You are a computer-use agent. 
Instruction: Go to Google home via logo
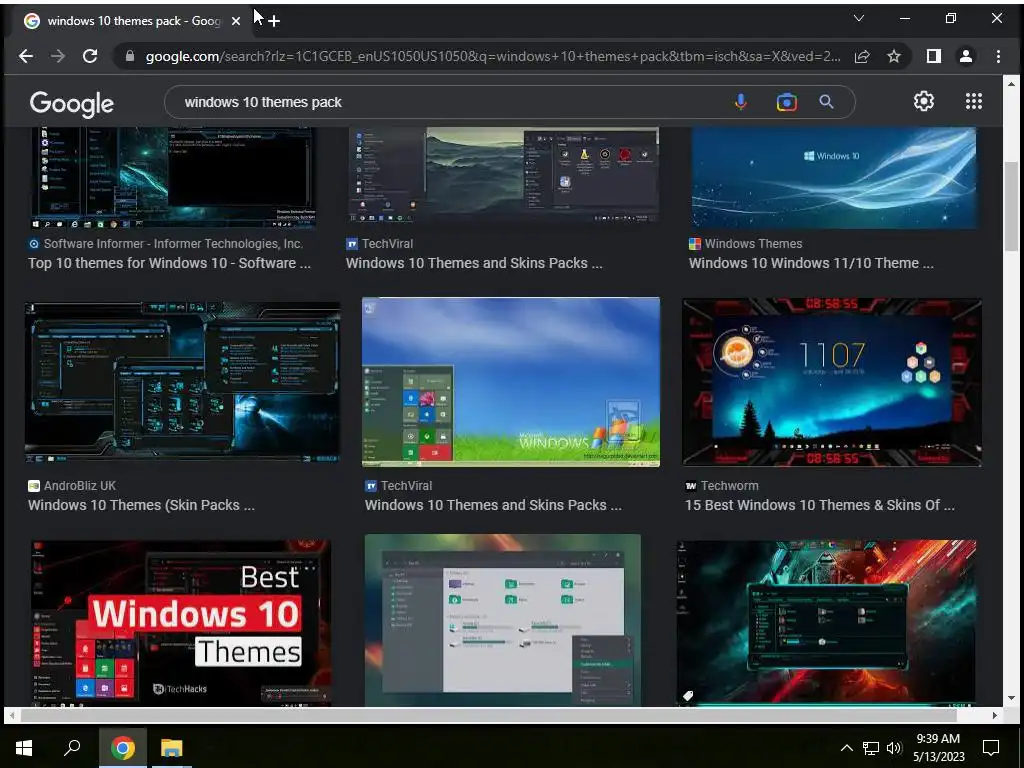click(x=72, y=103)
